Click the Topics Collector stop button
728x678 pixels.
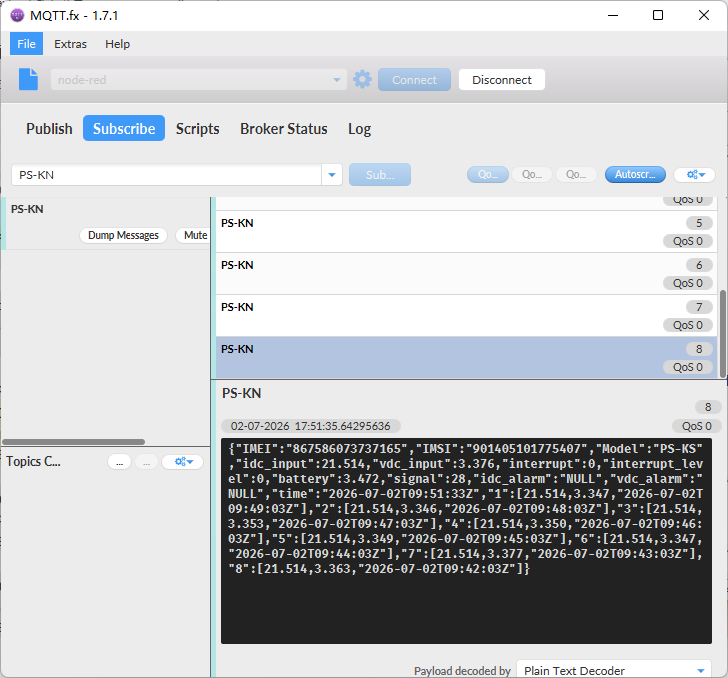pyautogui.click(x=146, y=462)
